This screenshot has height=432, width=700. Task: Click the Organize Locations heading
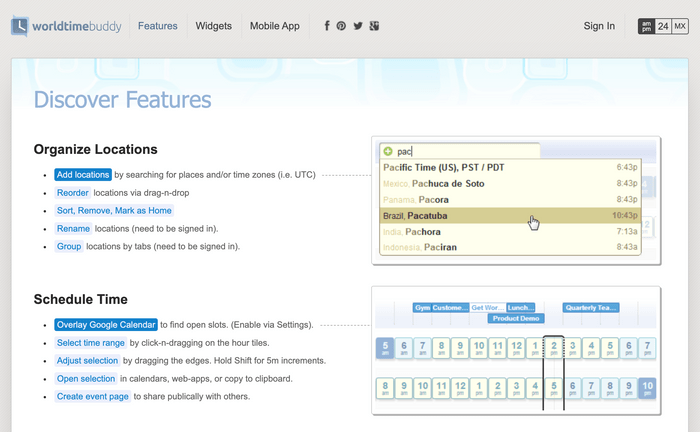(x=96, y=149)
